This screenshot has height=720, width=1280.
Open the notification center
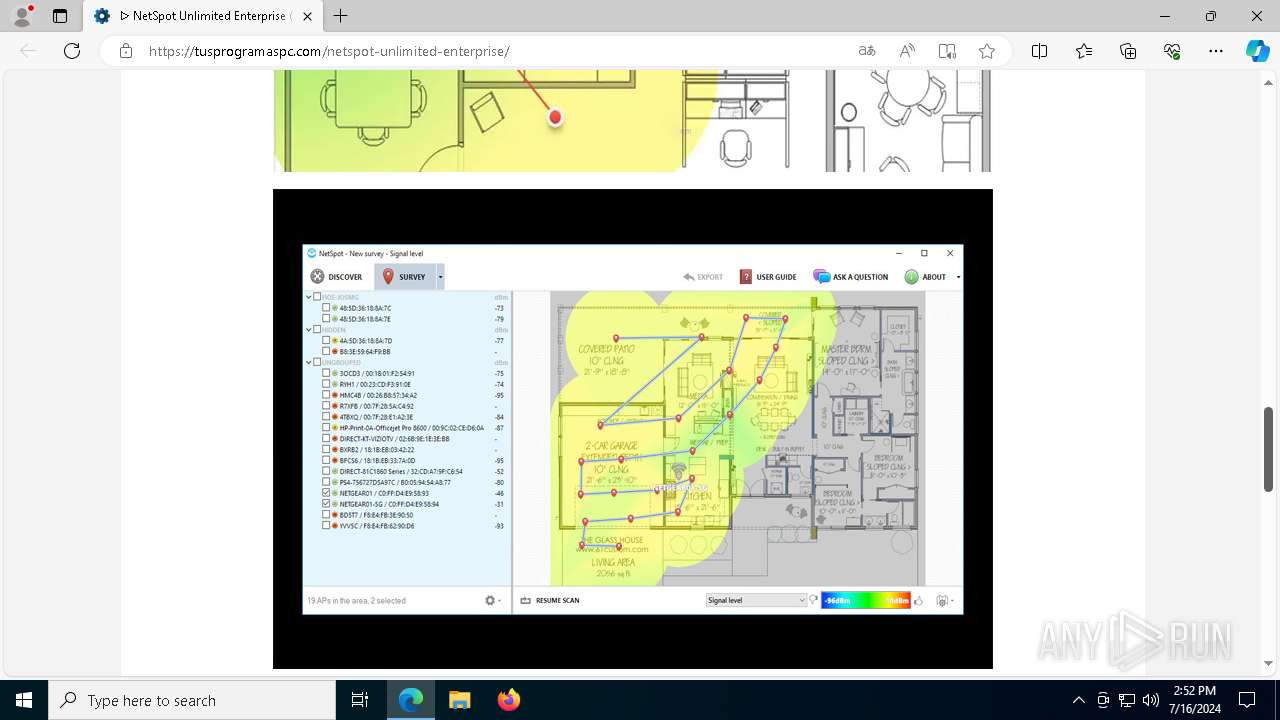(1247, 700)
